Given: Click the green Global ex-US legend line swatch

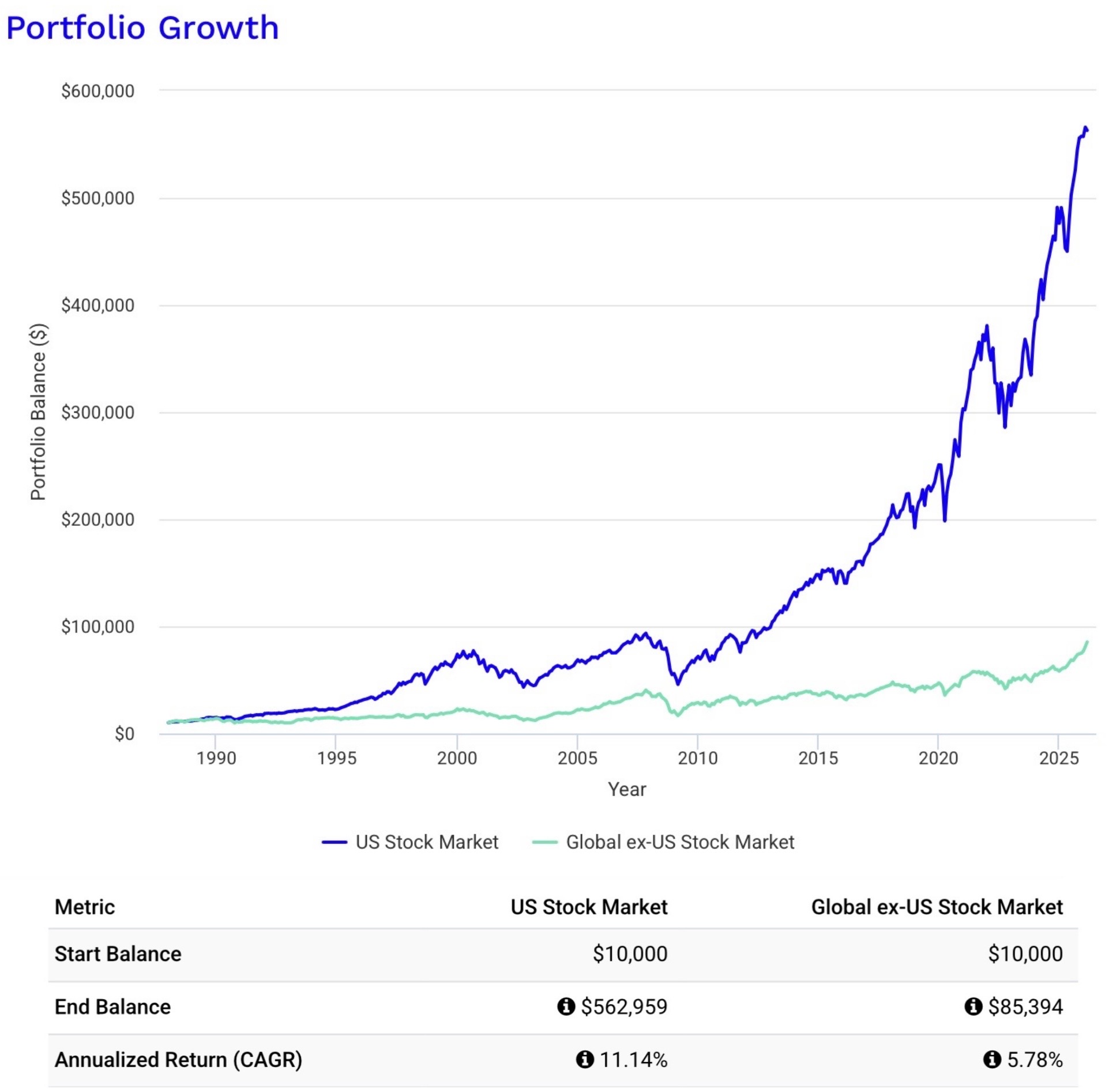Looking at the screenshot, I should [544, 842].
